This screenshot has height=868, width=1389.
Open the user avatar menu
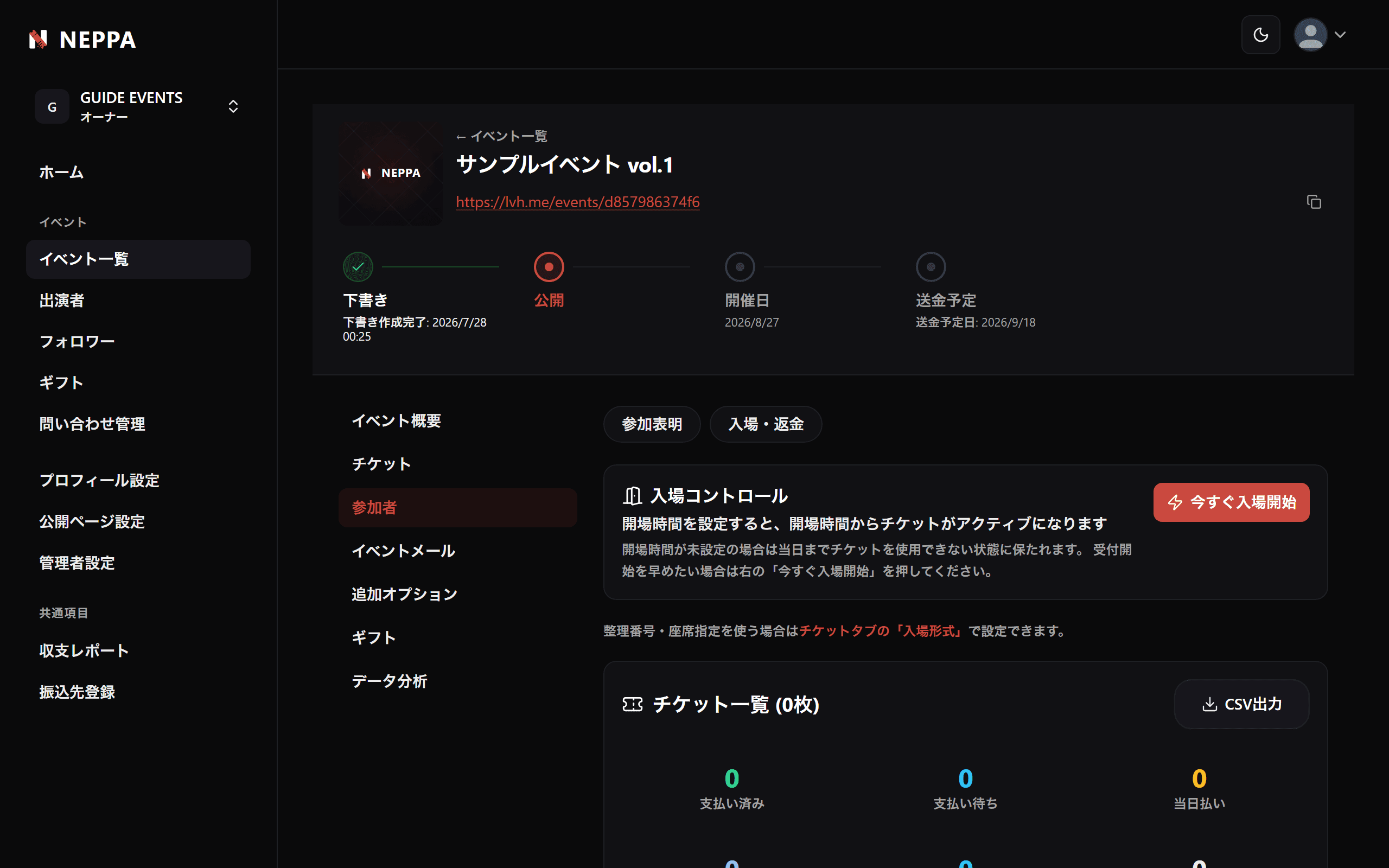point(1320,35)
